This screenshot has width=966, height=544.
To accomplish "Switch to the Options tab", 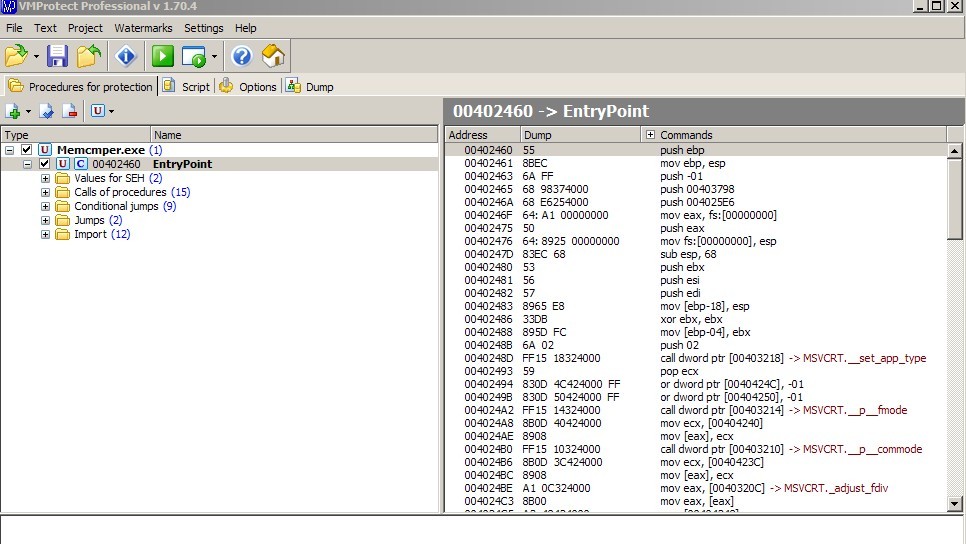I will pos(248,86).
